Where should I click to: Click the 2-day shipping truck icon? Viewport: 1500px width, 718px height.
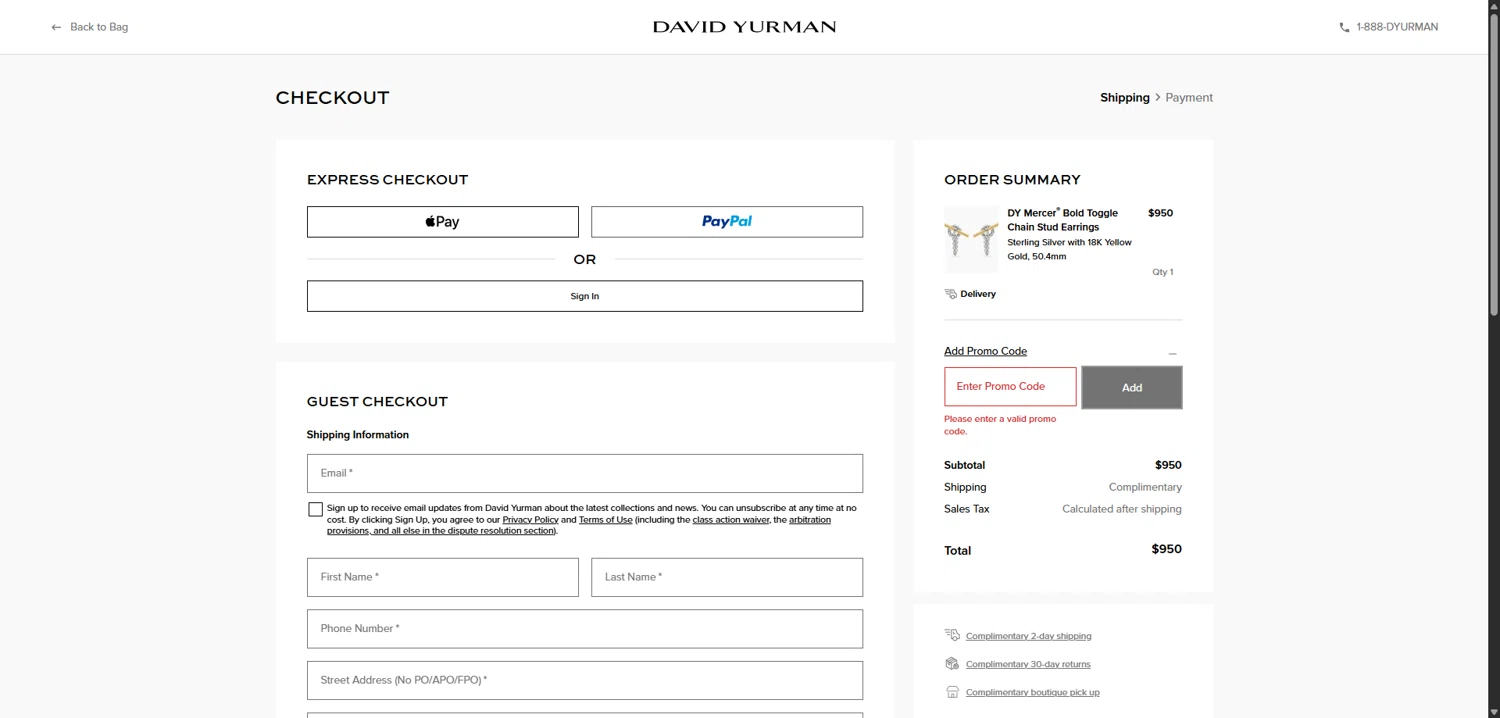(x=952, y=635)
